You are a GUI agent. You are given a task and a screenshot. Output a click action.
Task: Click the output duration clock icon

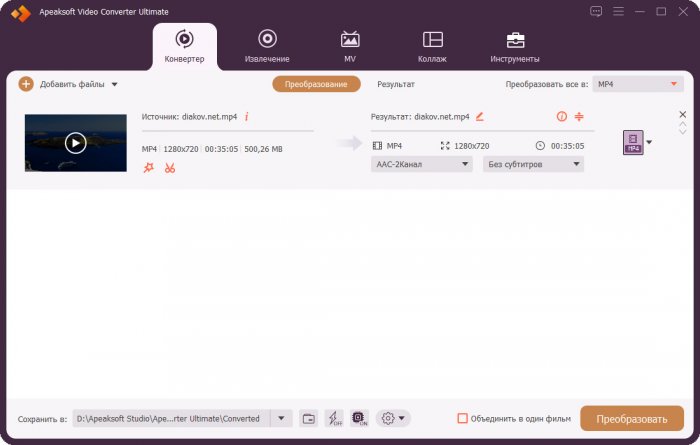pyautogui.click(x=540, y=146)
